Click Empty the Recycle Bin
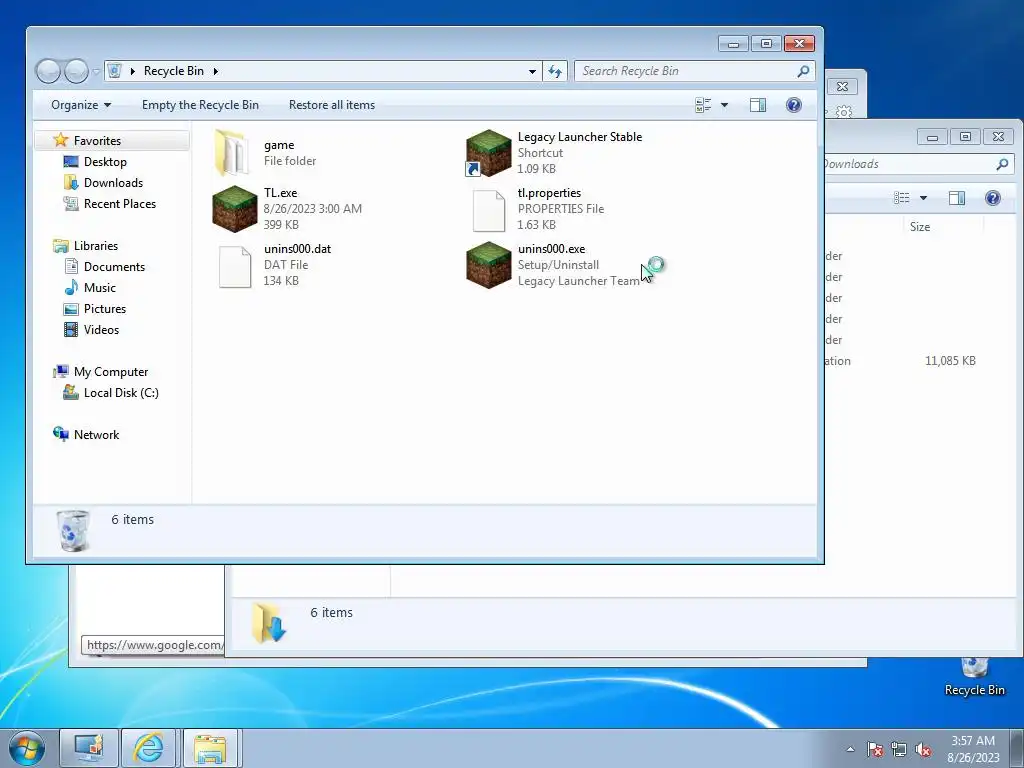 [200, 105]
